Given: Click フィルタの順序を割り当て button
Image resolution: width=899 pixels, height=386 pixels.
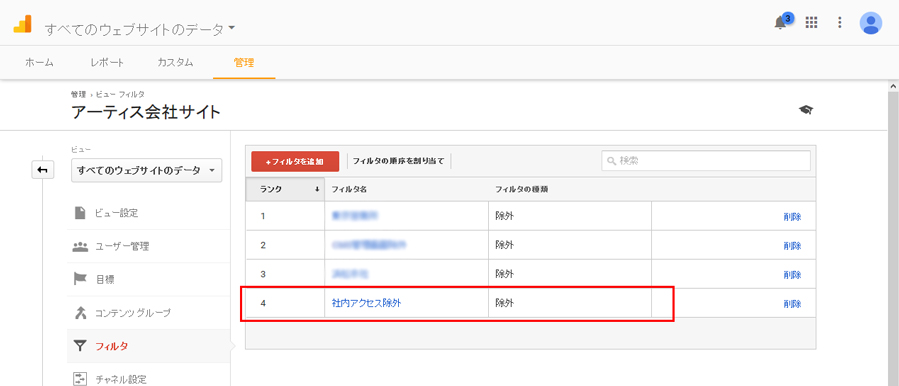Looking at the screenshot, I should 398,162.
